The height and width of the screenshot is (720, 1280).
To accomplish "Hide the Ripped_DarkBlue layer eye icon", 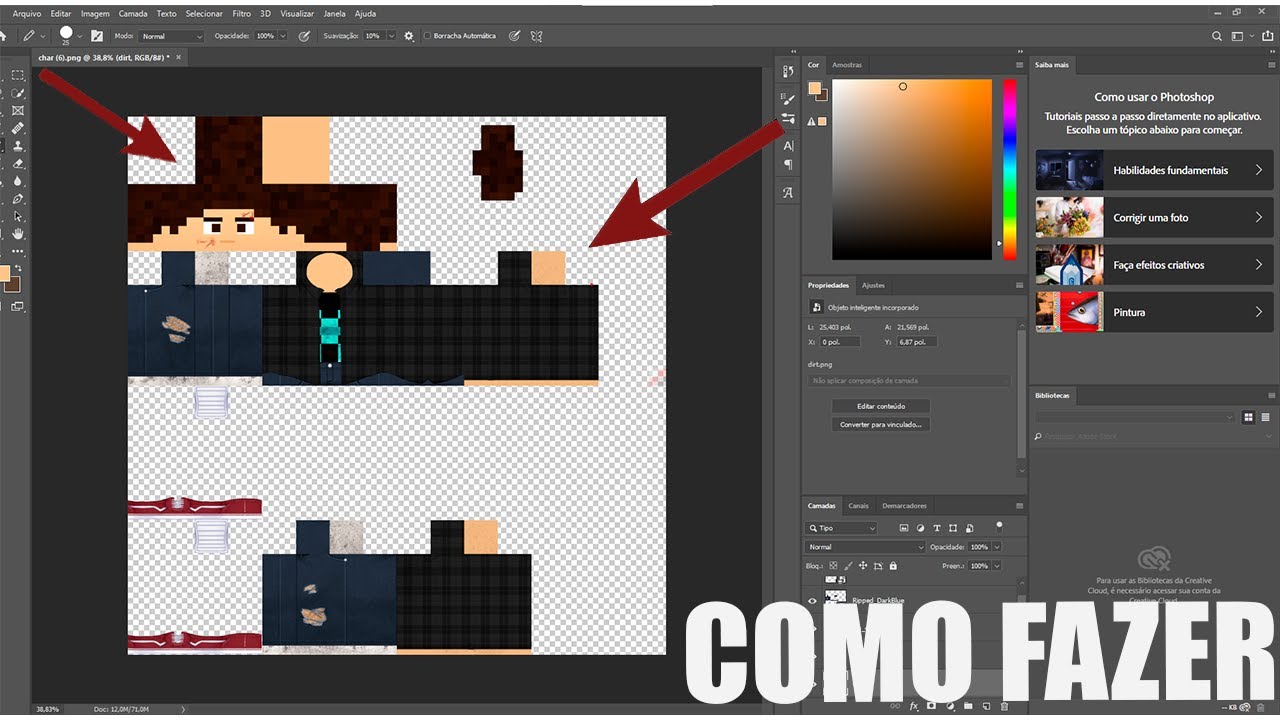I will coord(812,601).
